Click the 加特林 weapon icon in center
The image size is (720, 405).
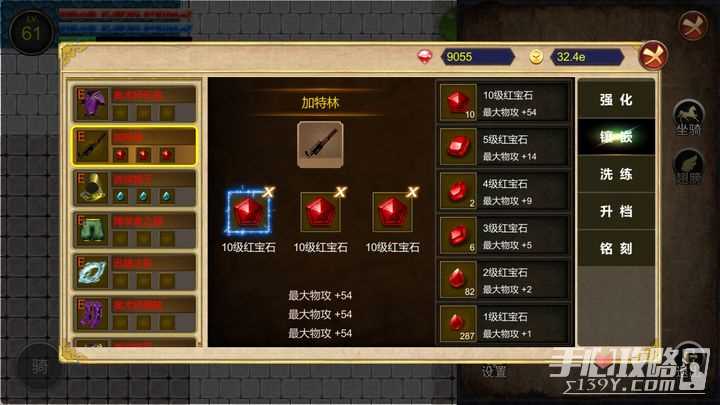320,144
